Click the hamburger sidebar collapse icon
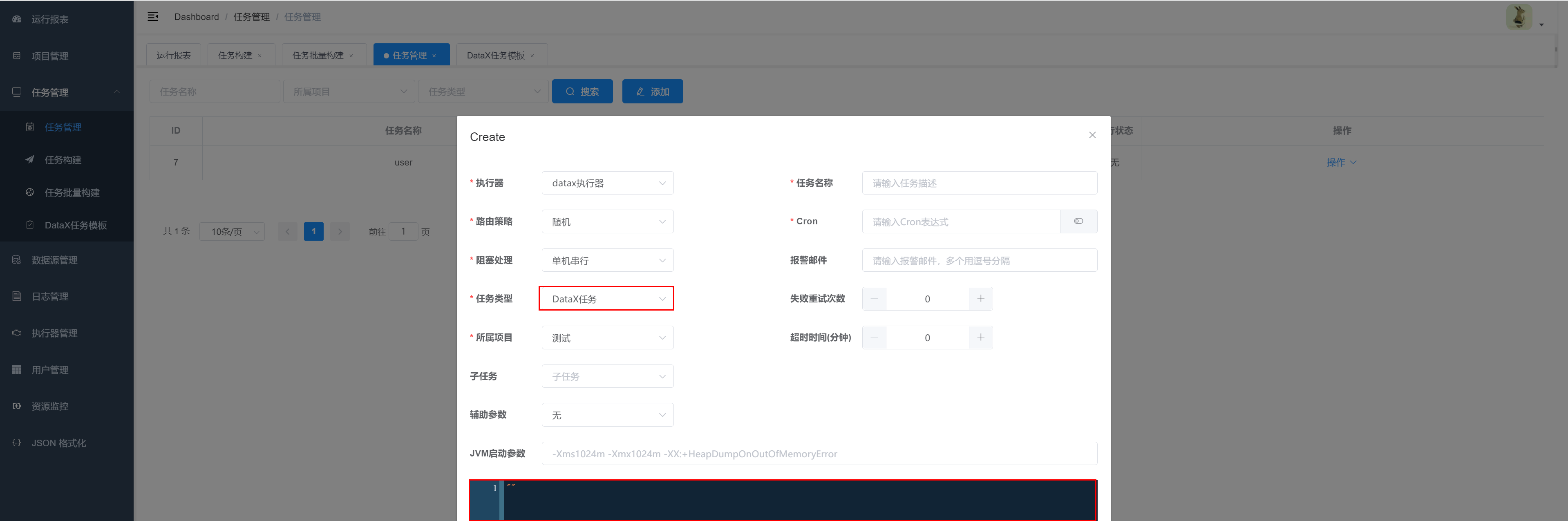The height and width of the screenshot is (521, 1568). 153,16
